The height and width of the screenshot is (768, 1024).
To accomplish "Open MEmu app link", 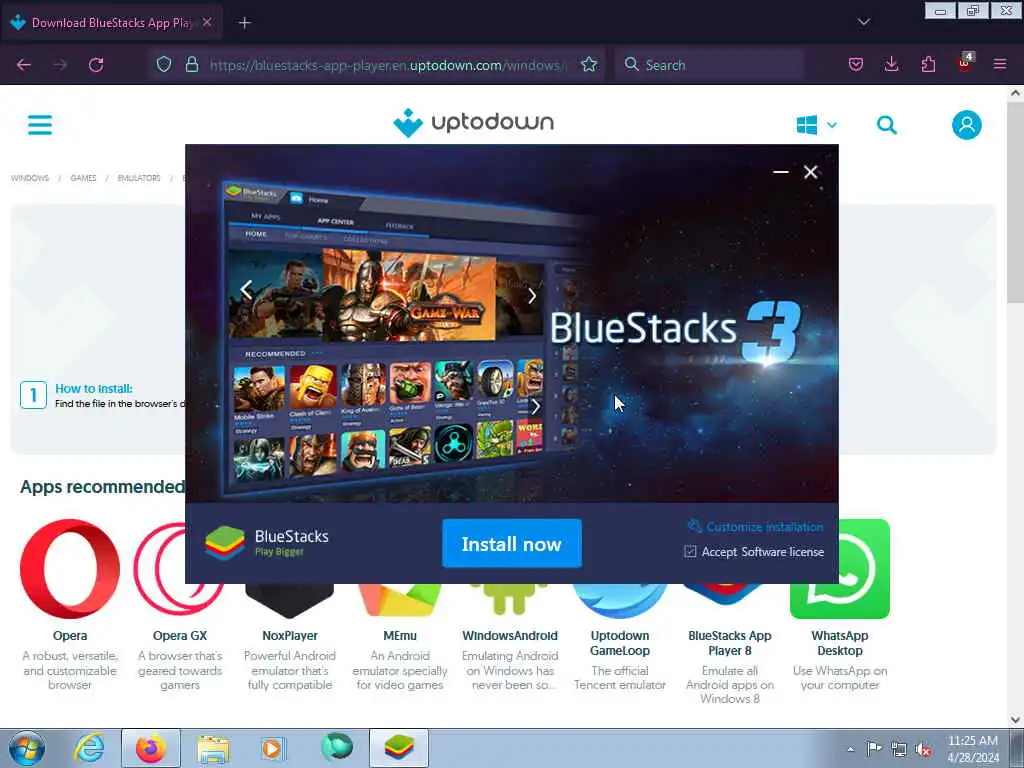I will pos(400,635).
